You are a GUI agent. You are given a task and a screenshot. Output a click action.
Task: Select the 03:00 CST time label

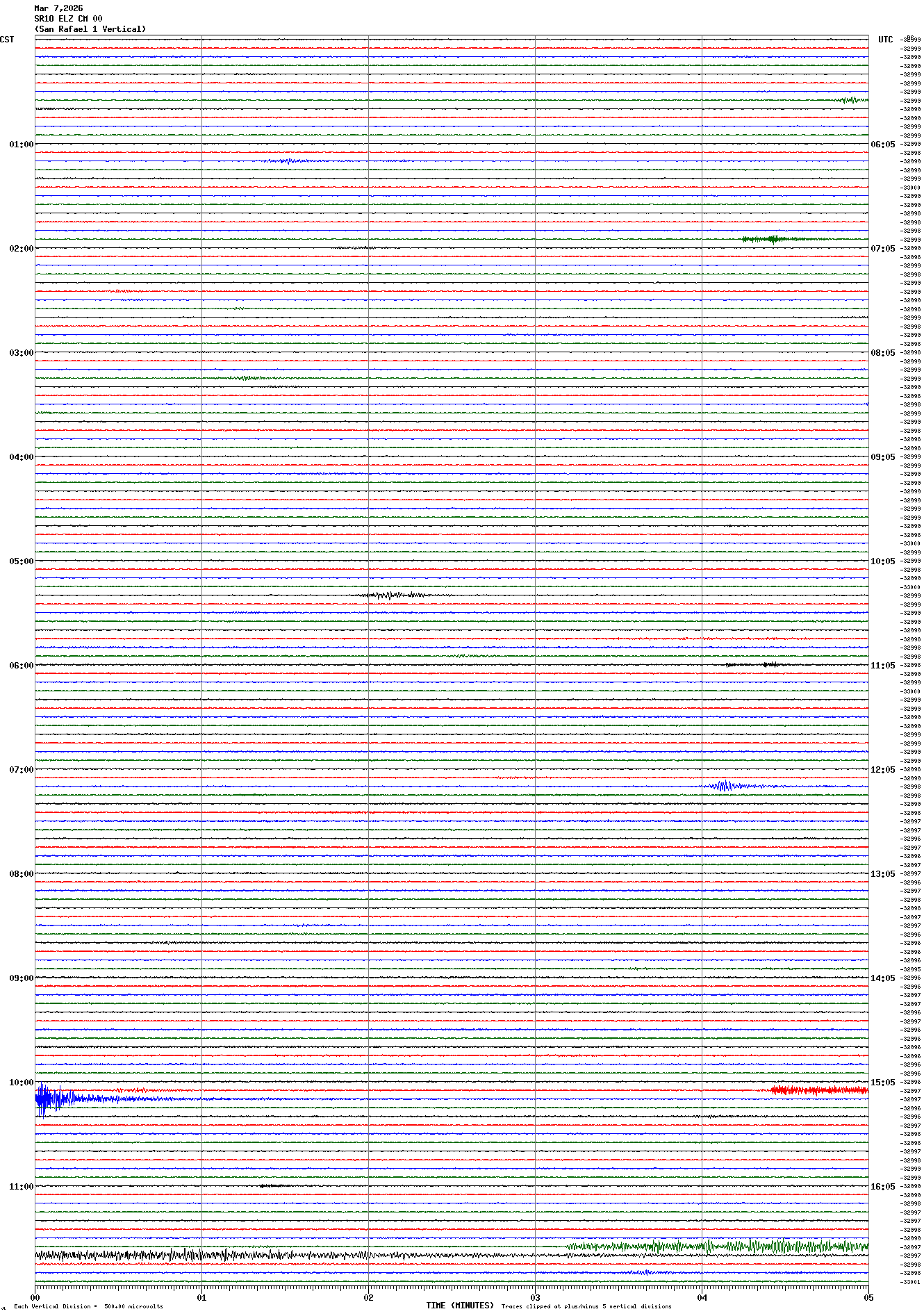[x=21, y=353]
